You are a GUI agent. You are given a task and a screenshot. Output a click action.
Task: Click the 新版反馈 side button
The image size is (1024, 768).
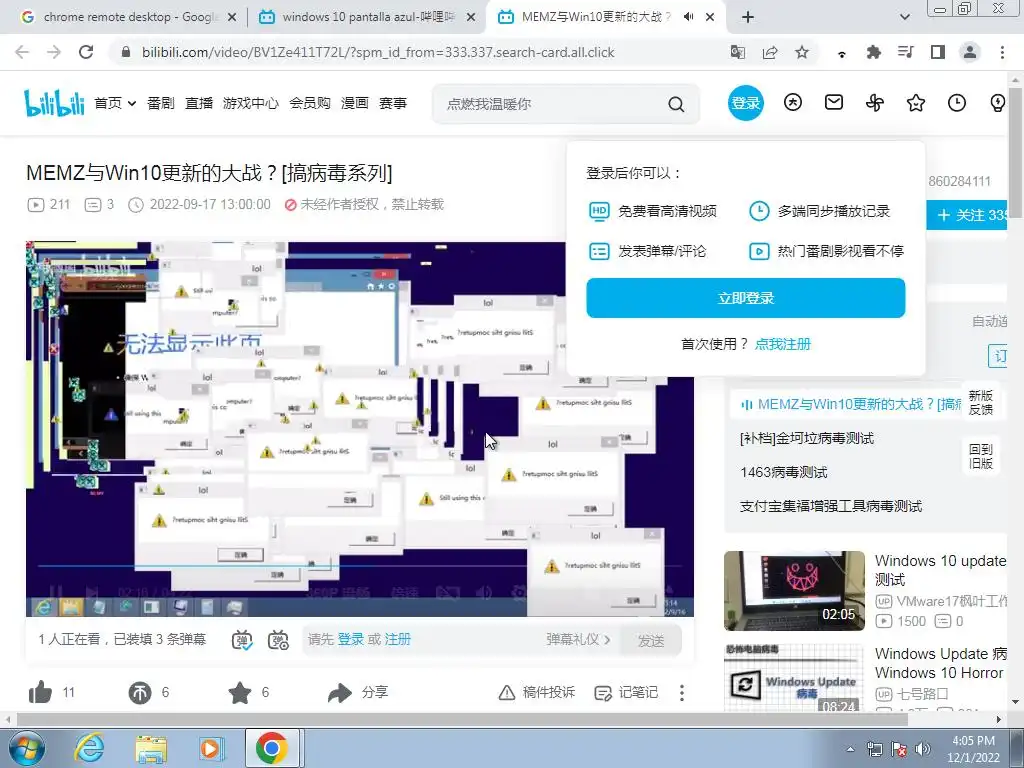tap(980, 403)
